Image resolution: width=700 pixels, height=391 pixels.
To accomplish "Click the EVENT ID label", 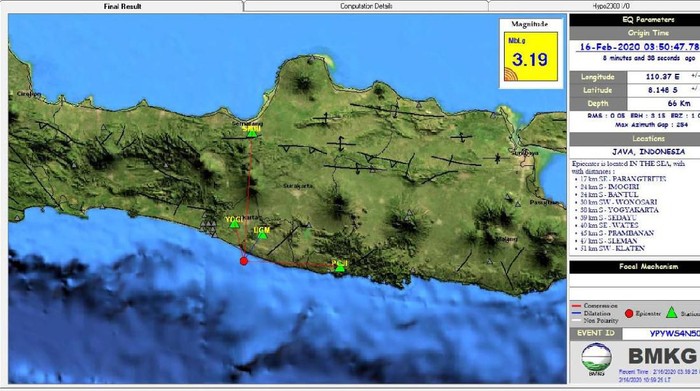I will pyautogui.click(x=596, y=333).
